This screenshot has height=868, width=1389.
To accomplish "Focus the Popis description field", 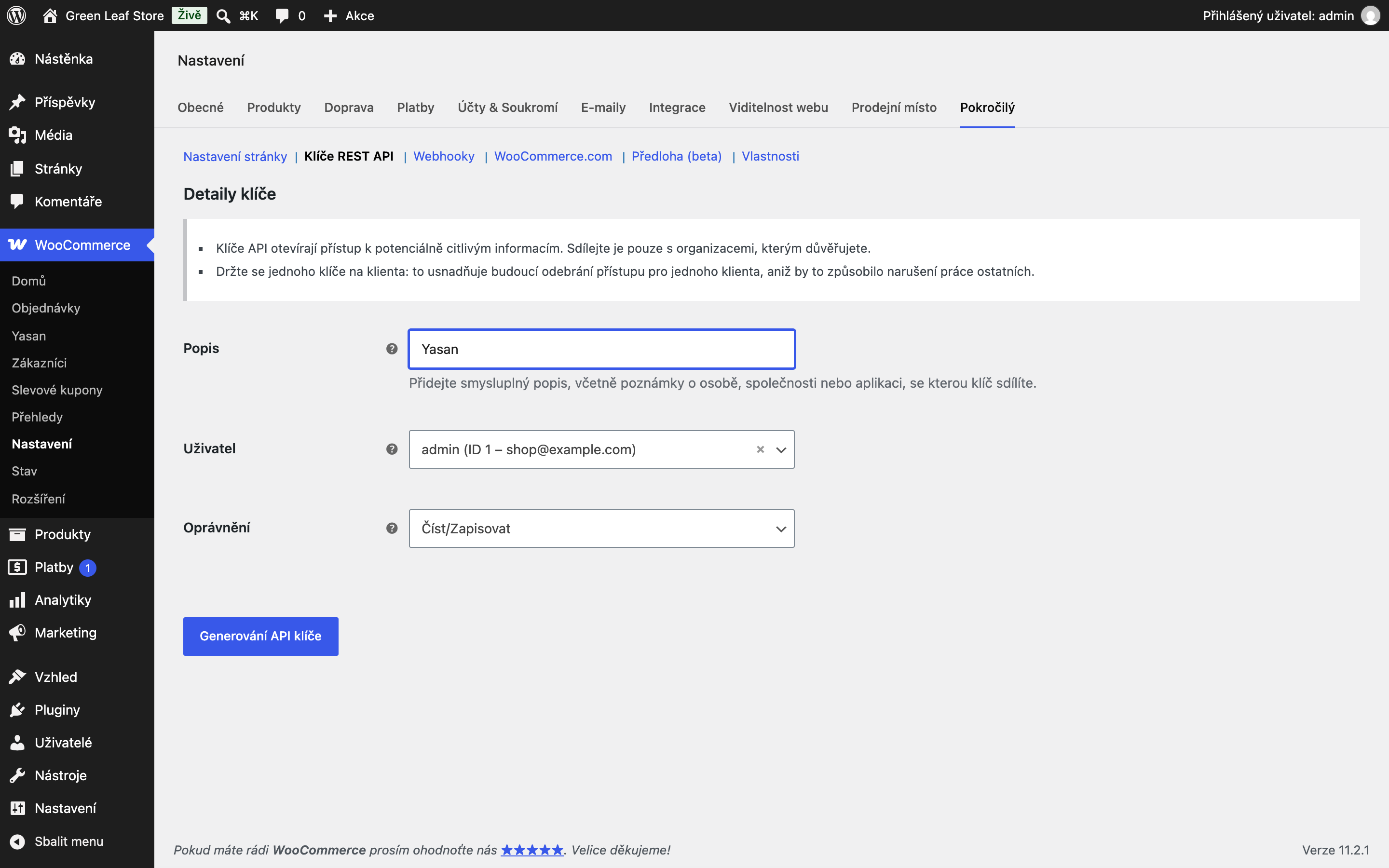I will point(601,349).
